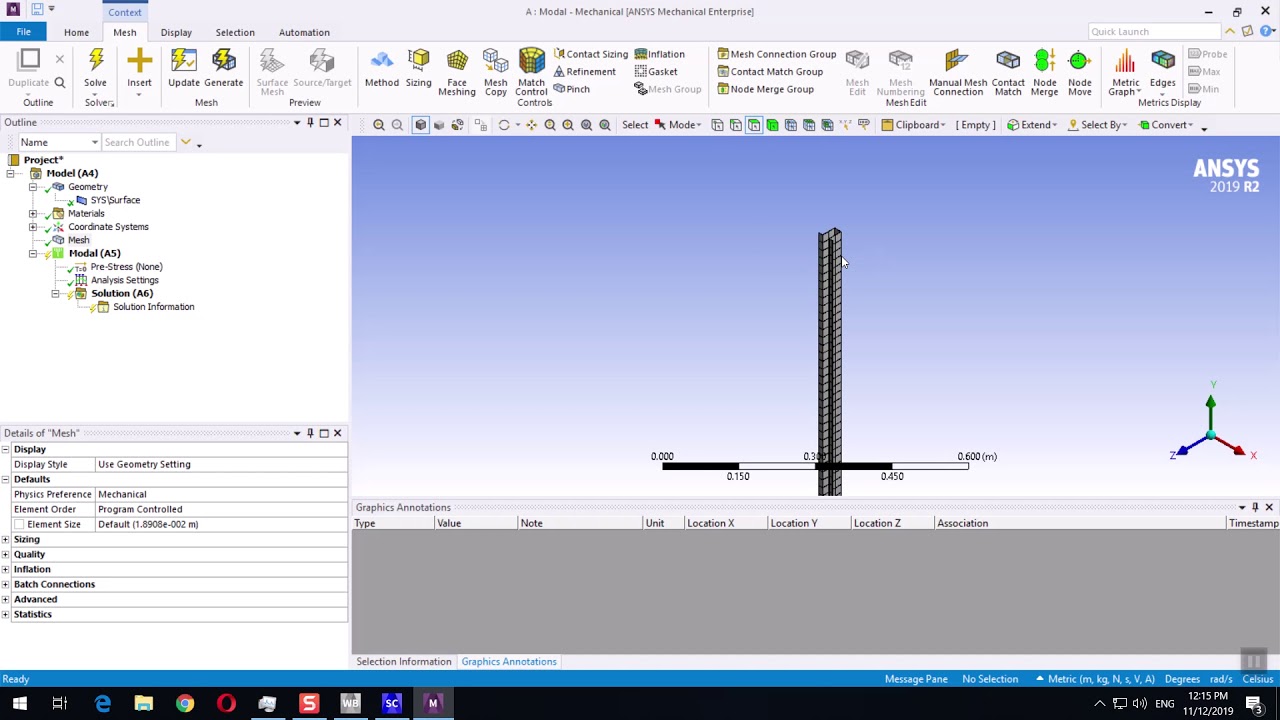1280x720 pixels.
Task: Click Mesh Connection Group
Action: (776, 54)
